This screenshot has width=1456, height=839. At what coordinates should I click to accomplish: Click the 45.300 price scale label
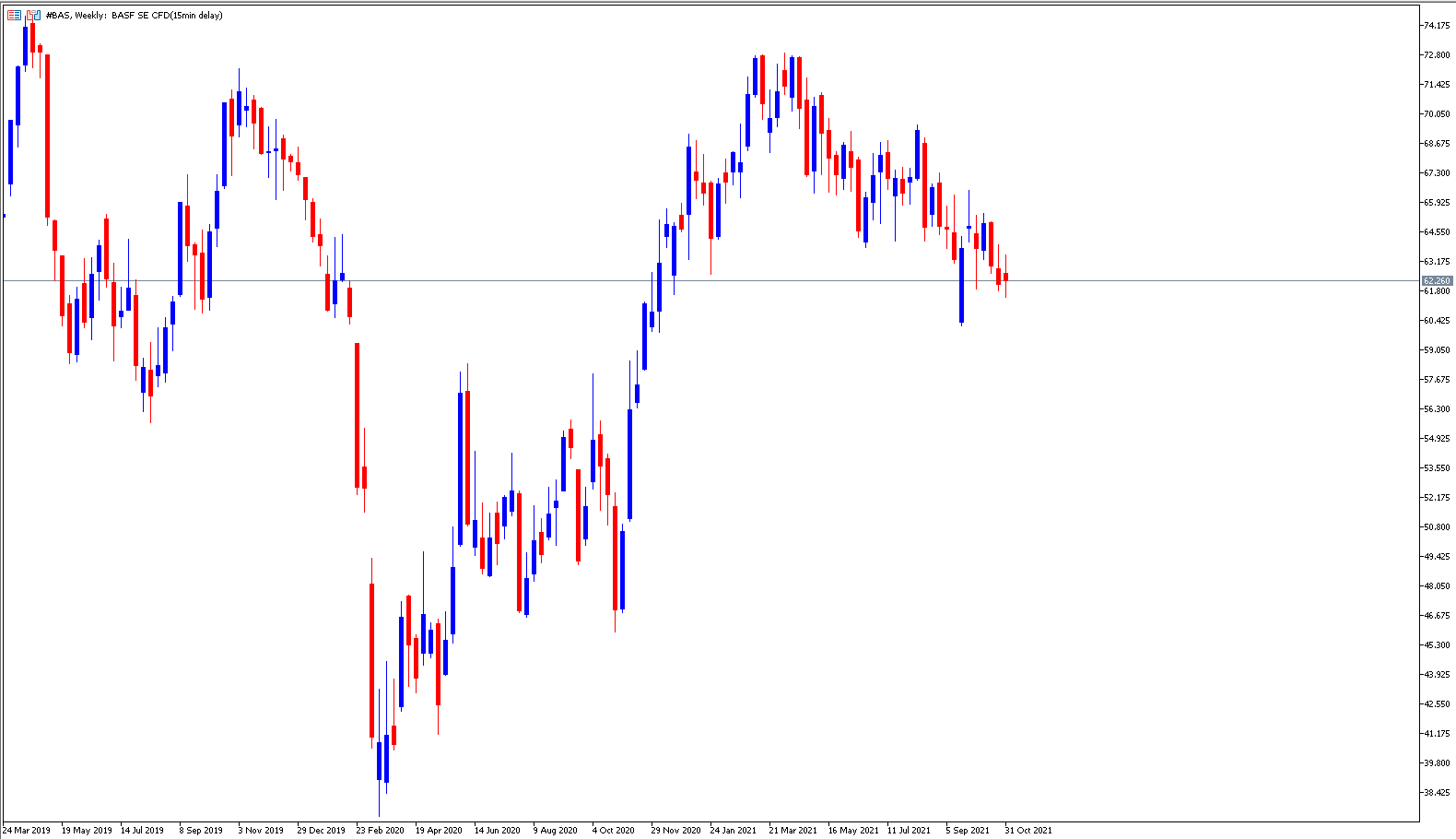point(1437,645)
